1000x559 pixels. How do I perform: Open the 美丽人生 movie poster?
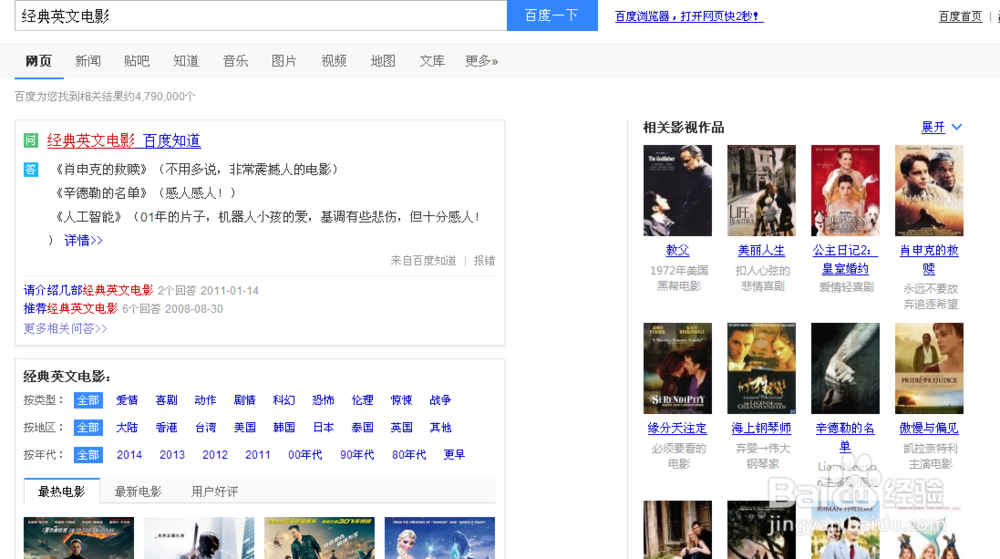(761, 191)
